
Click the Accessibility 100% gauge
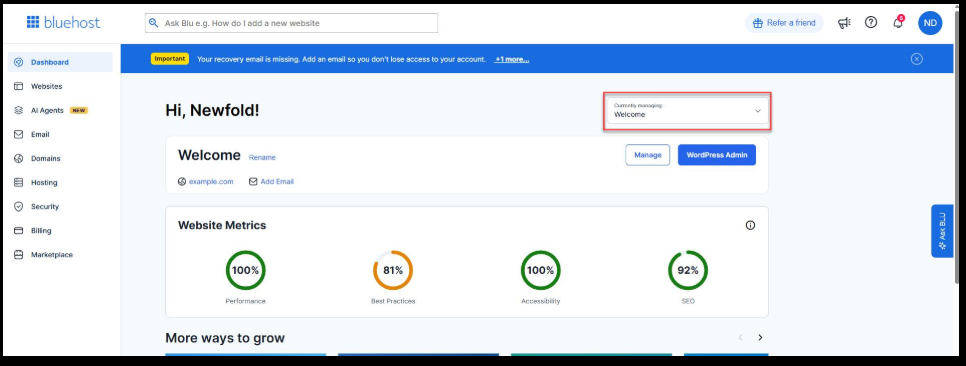tap(541, 270)
